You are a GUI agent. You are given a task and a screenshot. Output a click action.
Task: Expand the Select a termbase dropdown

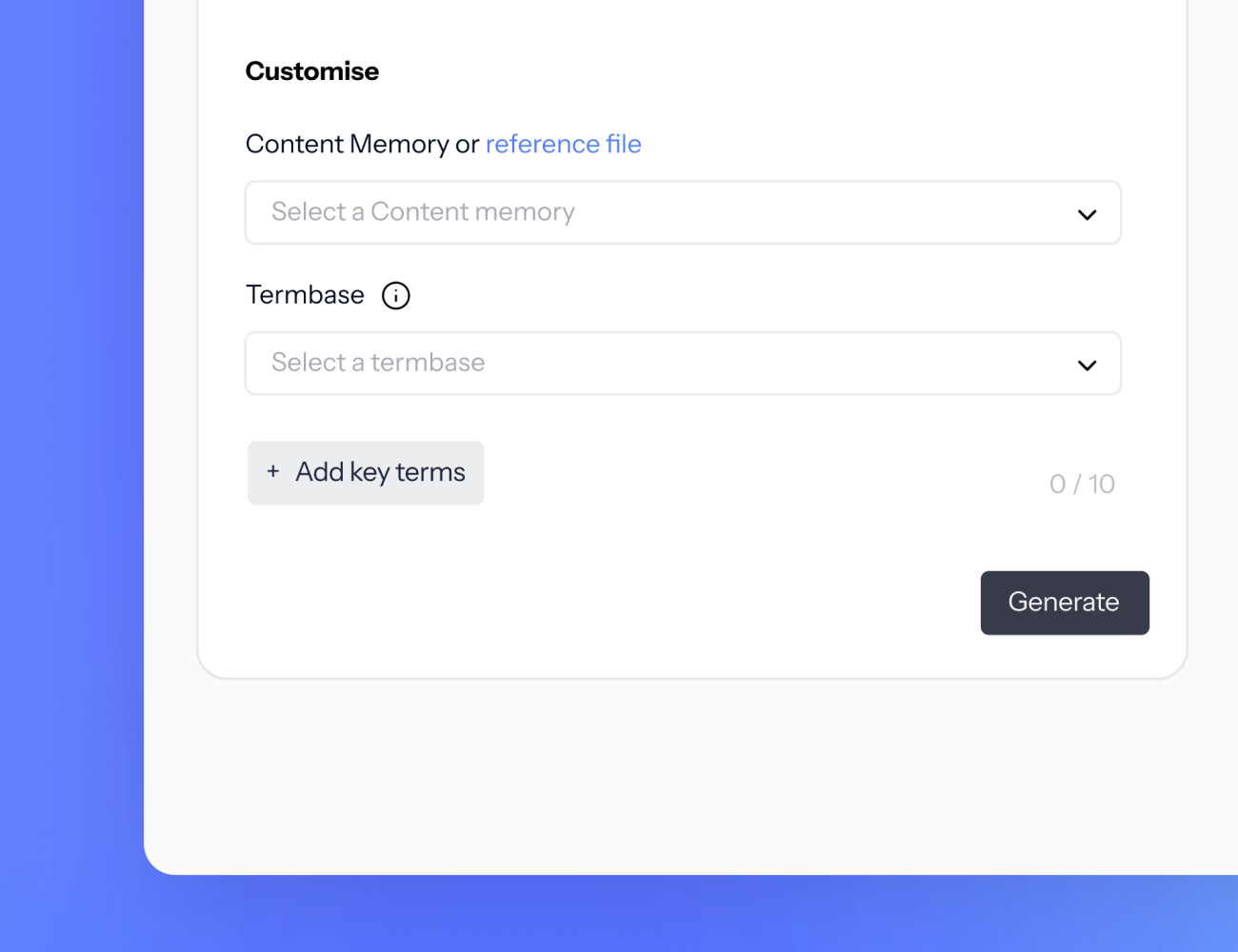(683, 363)
